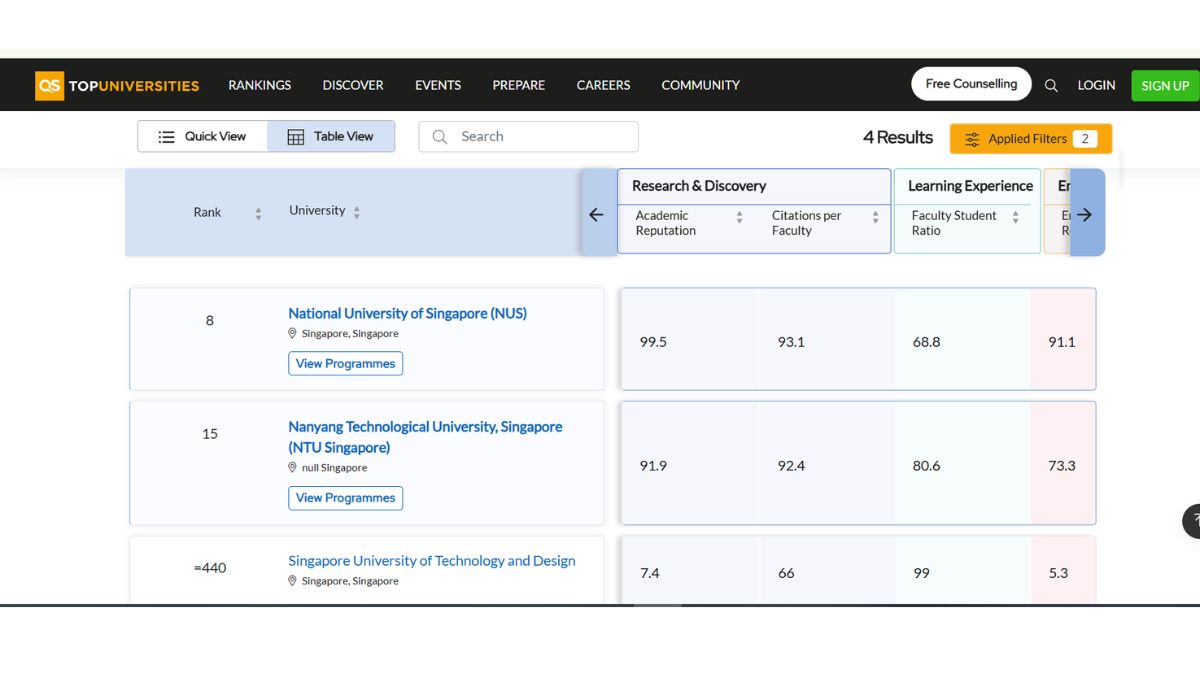Click the Sign Up button
Viewport: 1200px width, 675px height.
coord(1165,85)
